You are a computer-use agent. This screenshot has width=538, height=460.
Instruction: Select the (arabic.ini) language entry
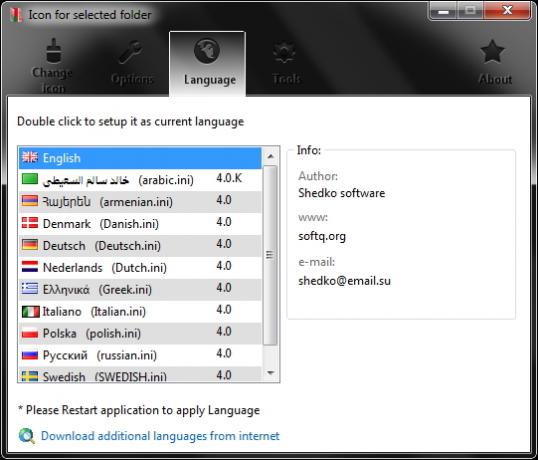click(x=140, y=180)
